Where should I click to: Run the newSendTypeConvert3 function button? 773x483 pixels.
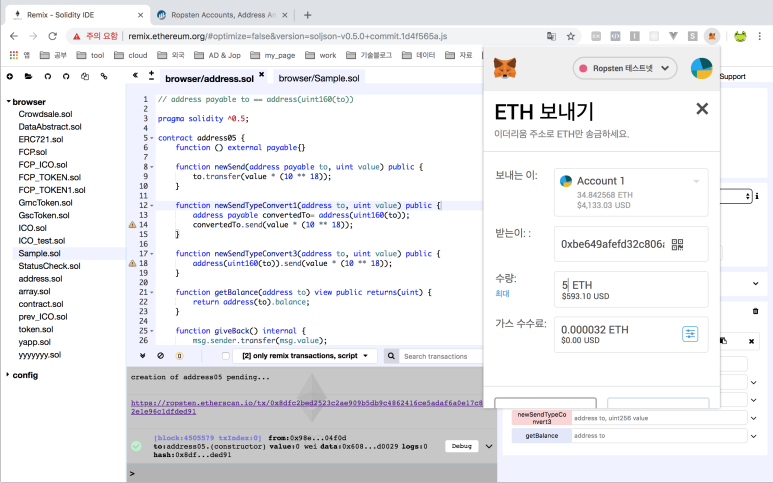[x=541, y=418]
